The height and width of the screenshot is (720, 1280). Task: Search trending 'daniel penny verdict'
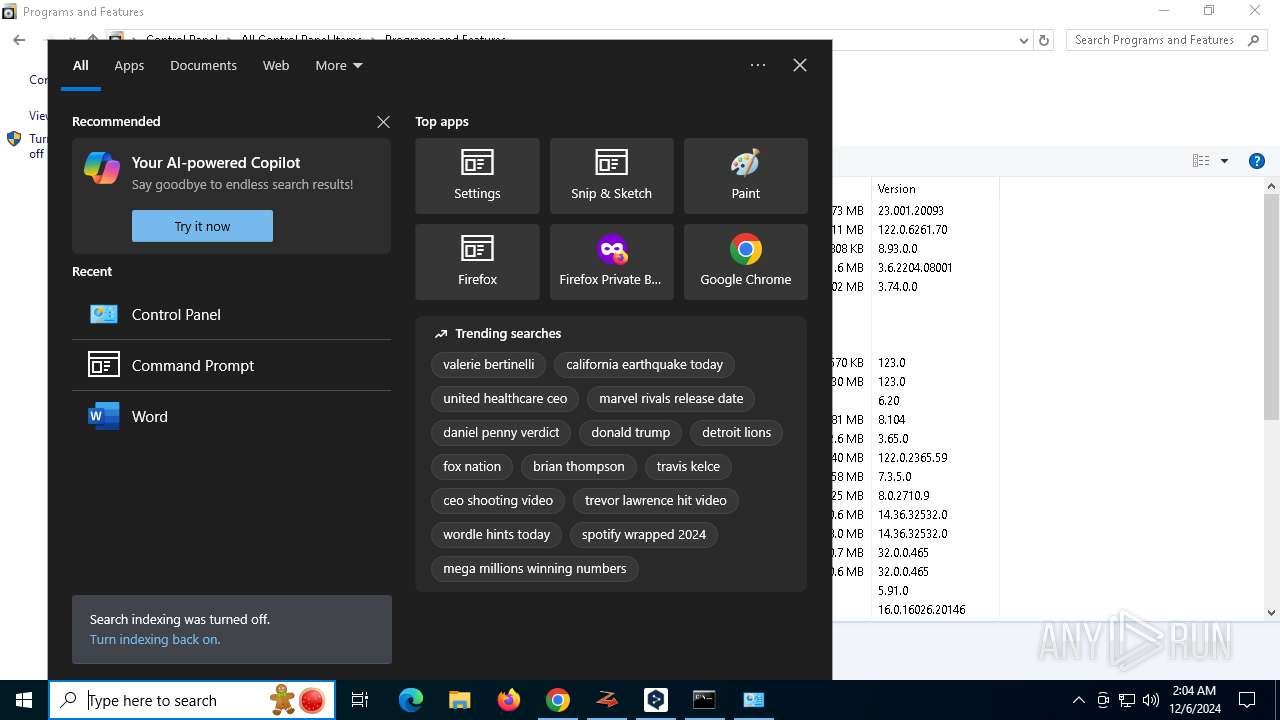[501, 432]
